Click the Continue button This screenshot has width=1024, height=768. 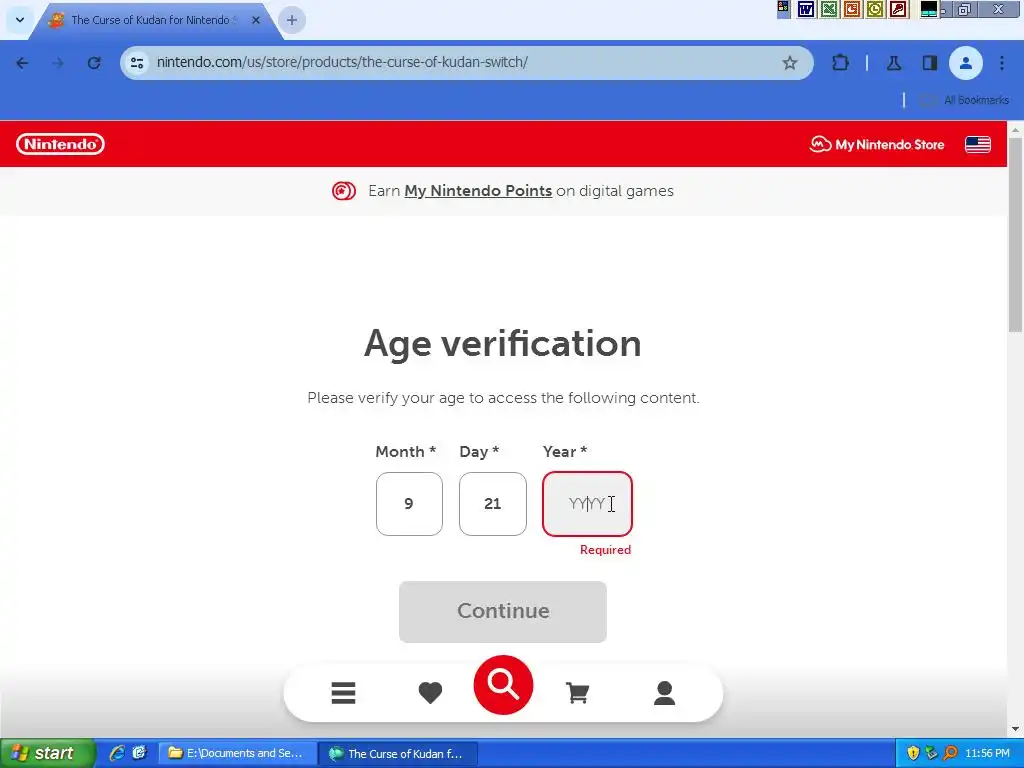503,611
